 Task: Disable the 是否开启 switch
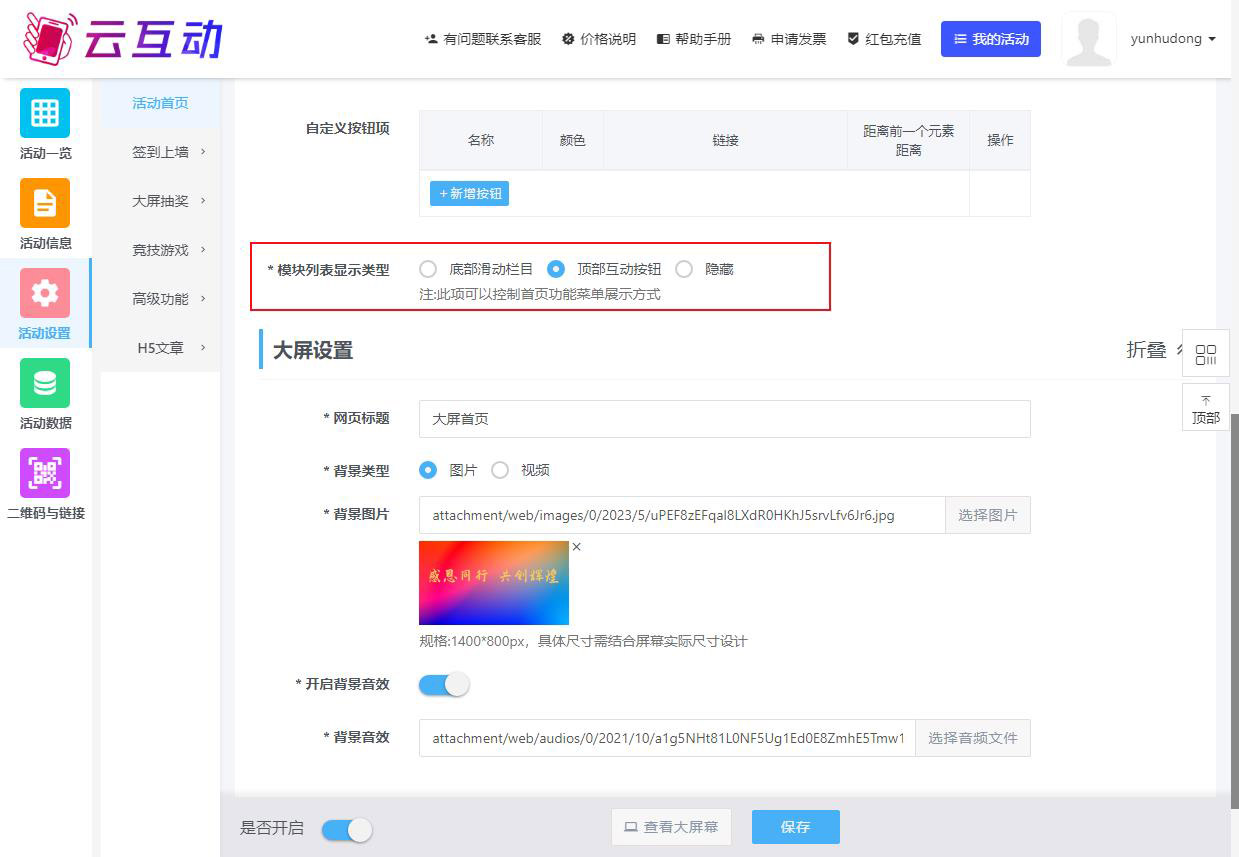point(347,829)
